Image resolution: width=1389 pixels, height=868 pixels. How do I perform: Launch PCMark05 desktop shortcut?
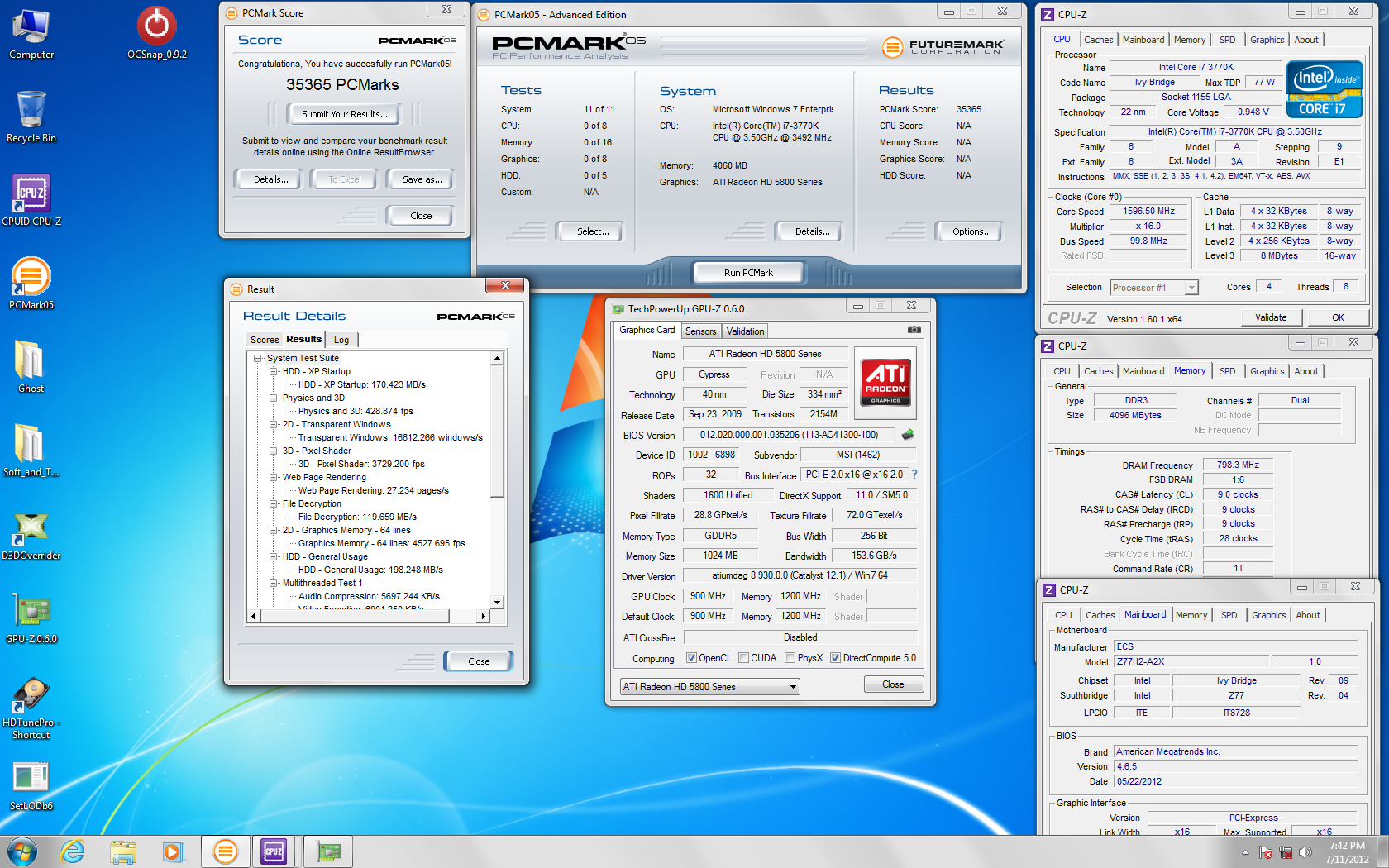[x=31, y=284]
